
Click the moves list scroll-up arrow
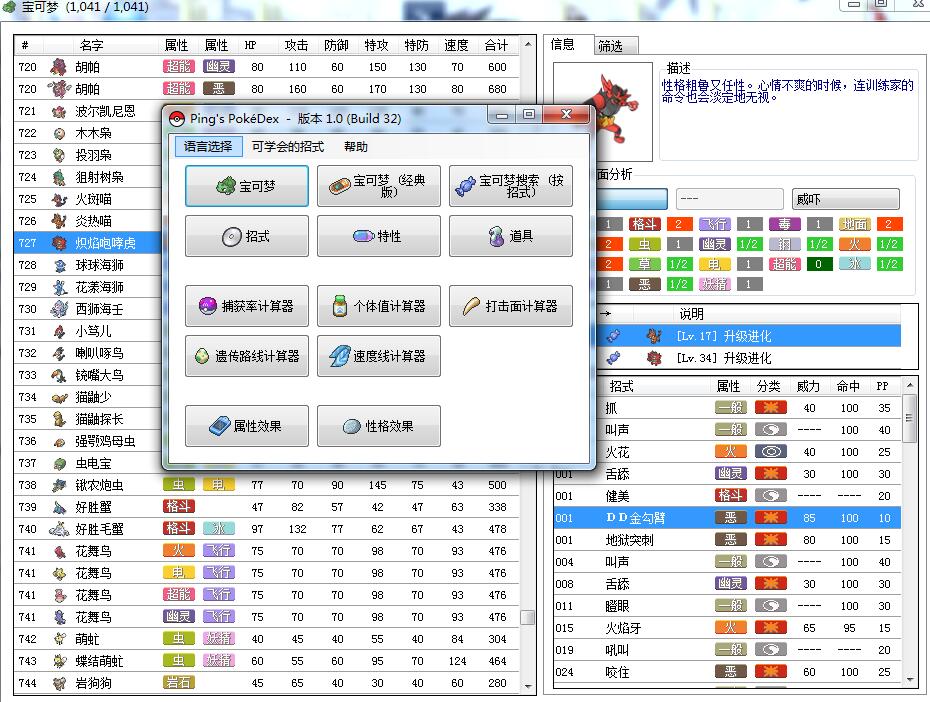(x=909, y=385)
